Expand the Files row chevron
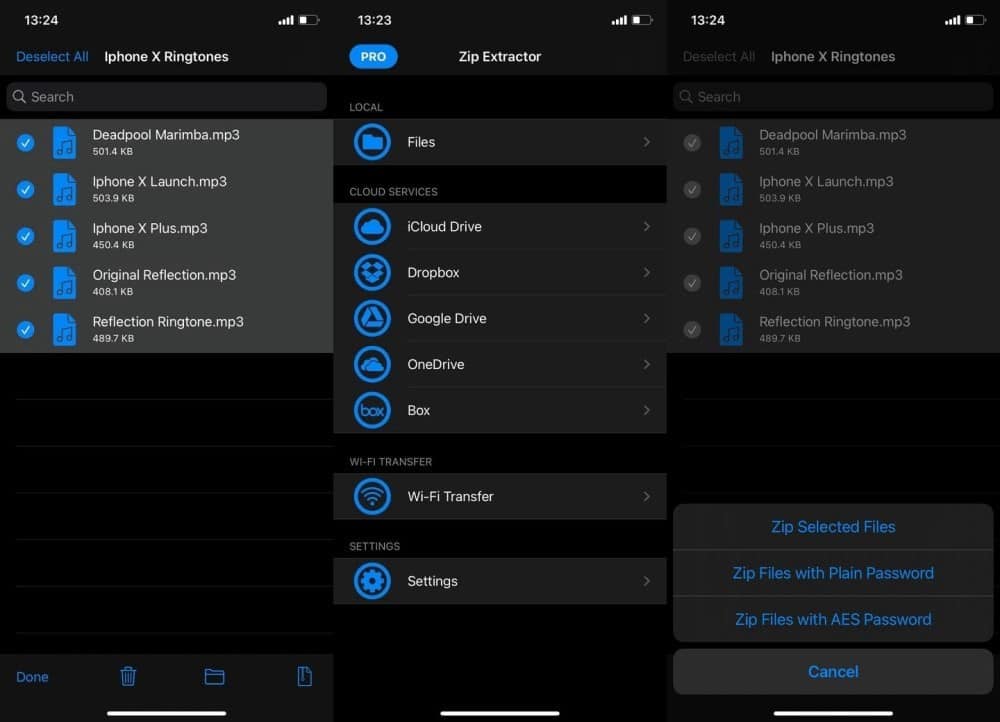 (x=647, y=142)
